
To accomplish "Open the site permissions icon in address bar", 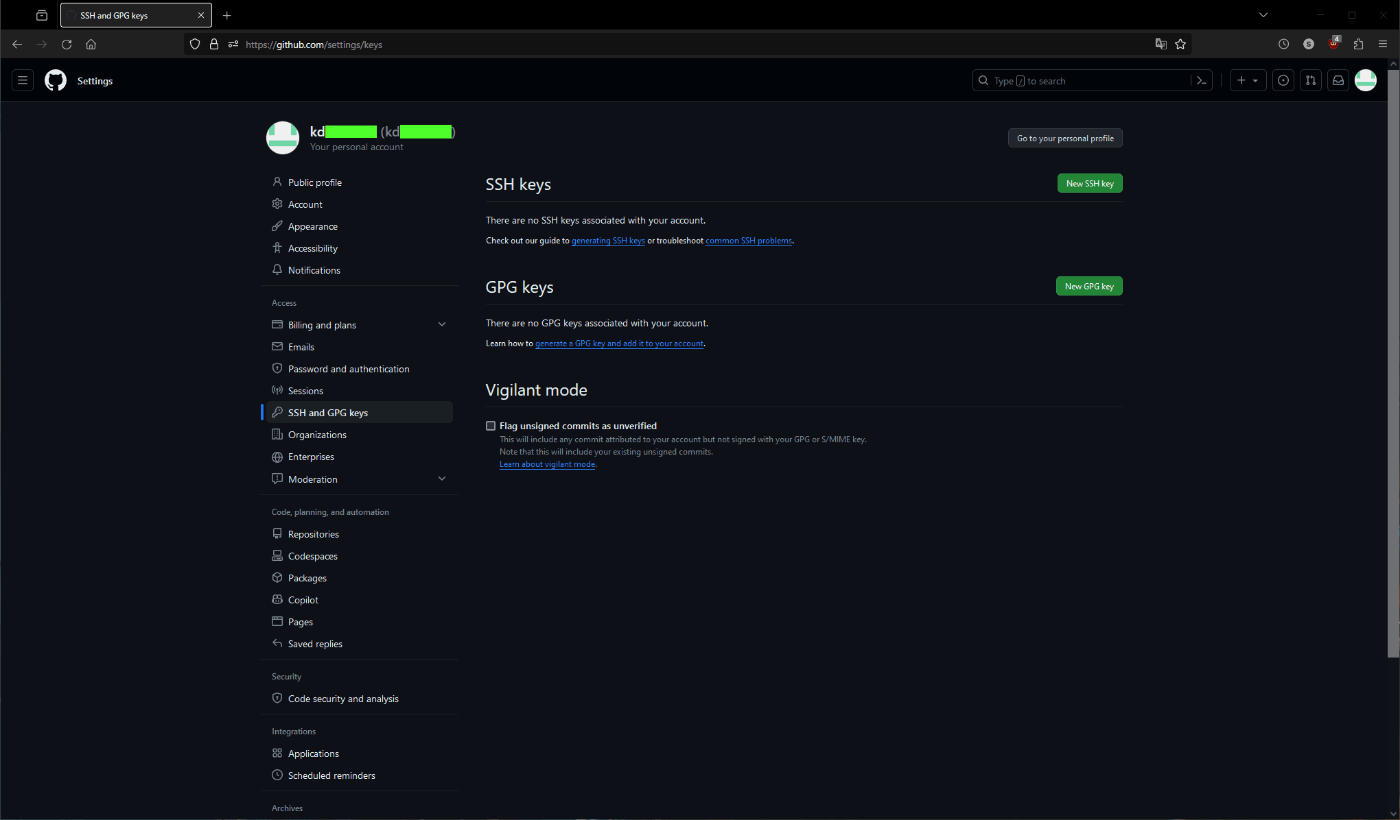I will [233, 44].
